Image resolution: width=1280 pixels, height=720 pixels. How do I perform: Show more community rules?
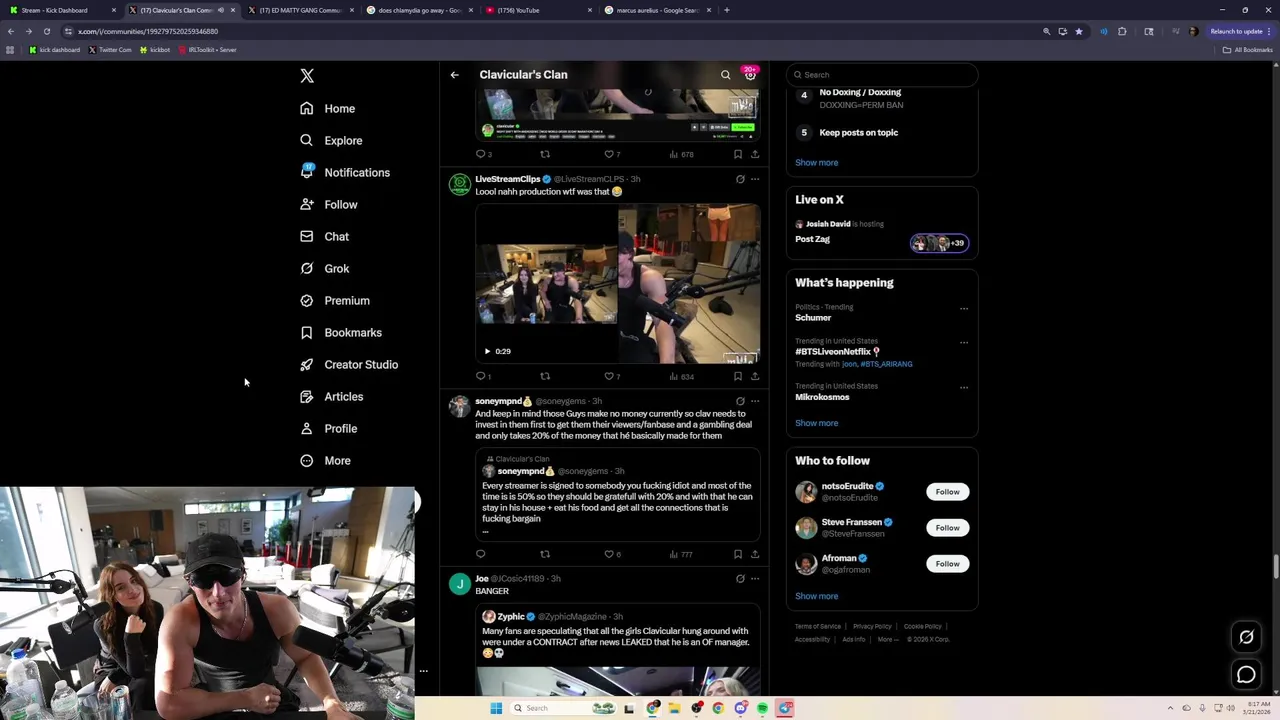coord(817,162)
